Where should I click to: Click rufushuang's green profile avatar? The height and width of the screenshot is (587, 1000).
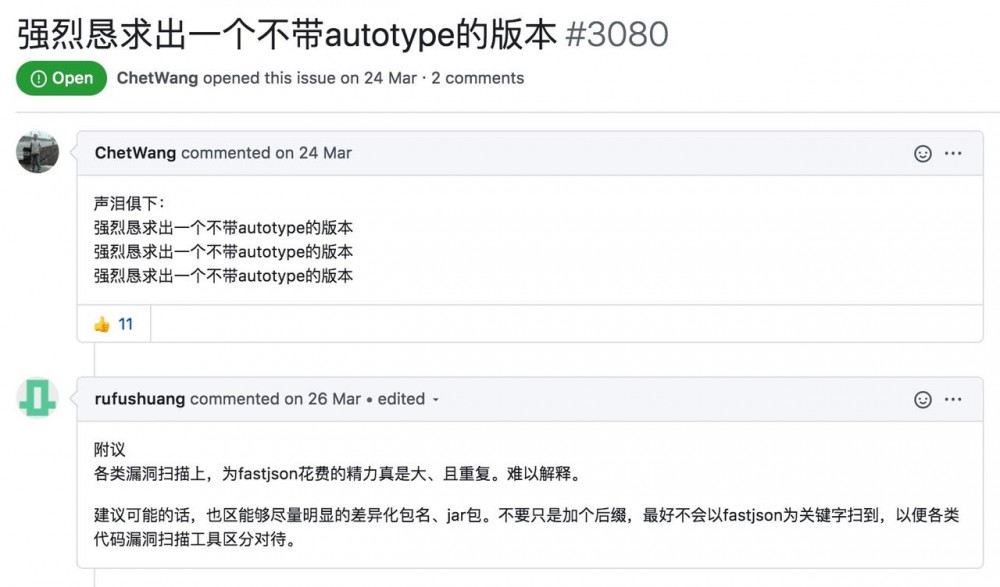[37, 398]
